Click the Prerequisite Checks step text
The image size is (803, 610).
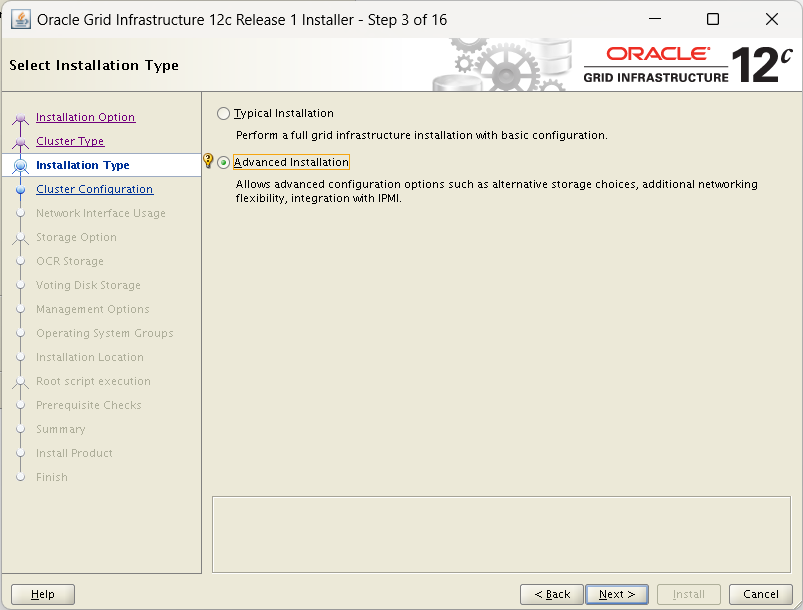coord(89,405)
